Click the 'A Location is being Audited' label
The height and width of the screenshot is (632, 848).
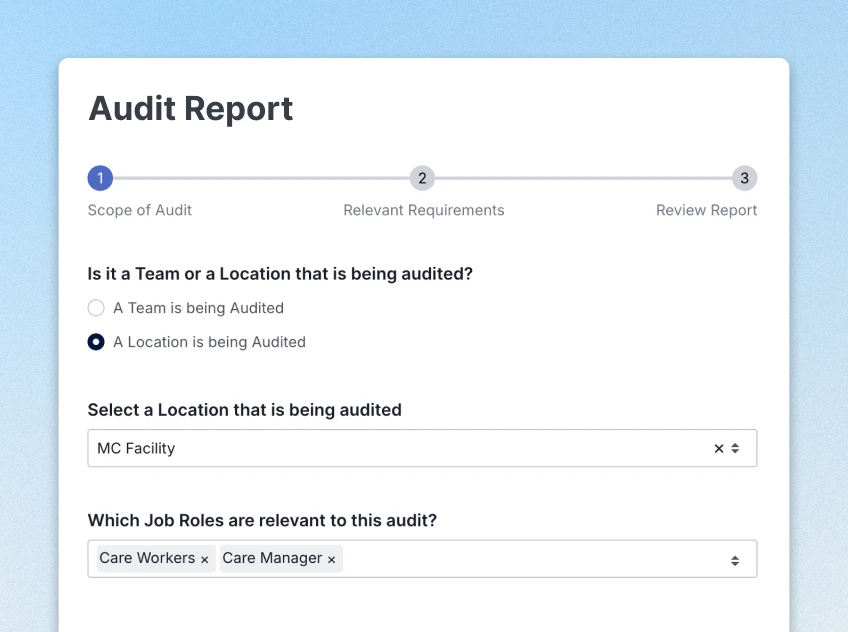point(209,342)
